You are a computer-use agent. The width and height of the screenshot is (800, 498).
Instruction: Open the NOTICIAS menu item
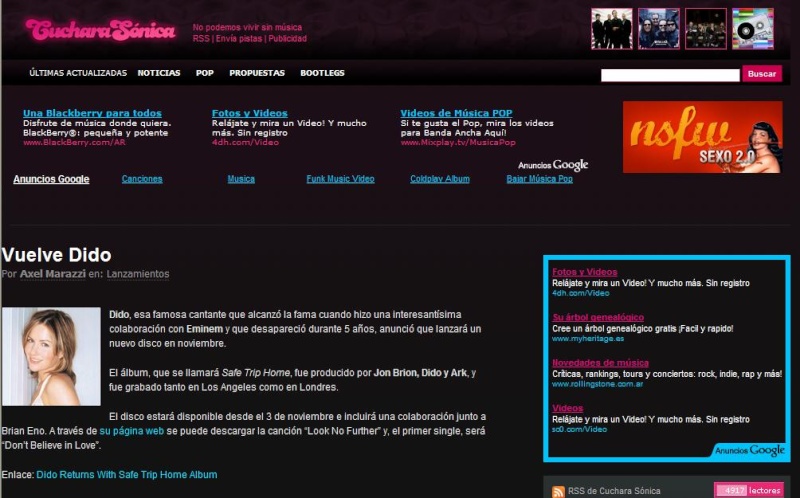[159, 73]
